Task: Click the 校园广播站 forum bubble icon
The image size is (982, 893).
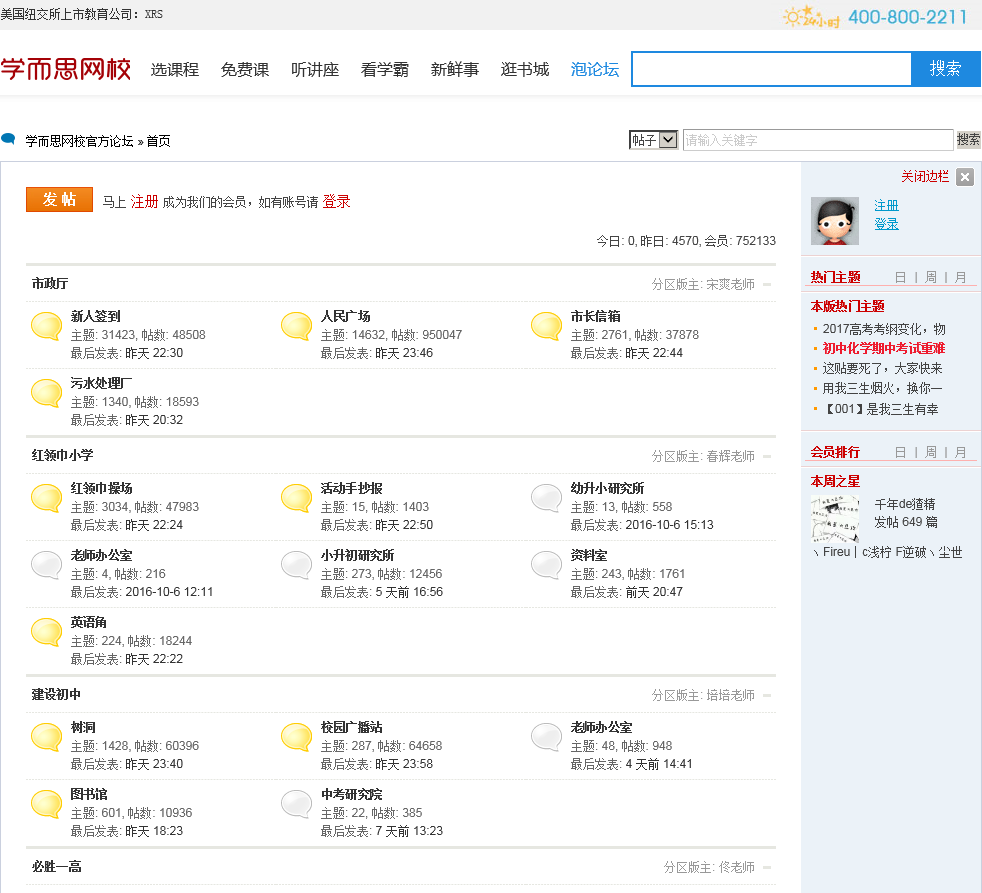Action: (x=296, y=737)
